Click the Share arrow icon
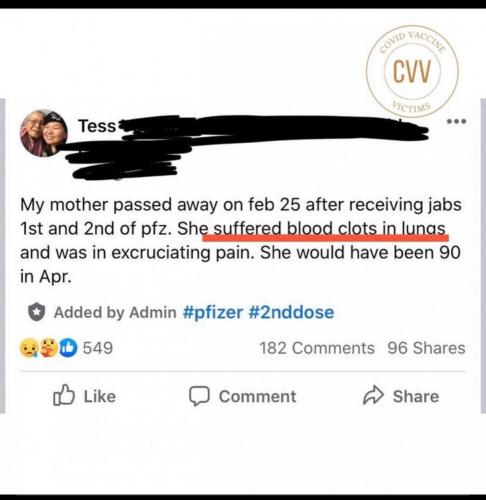 (x=373, y=395)
